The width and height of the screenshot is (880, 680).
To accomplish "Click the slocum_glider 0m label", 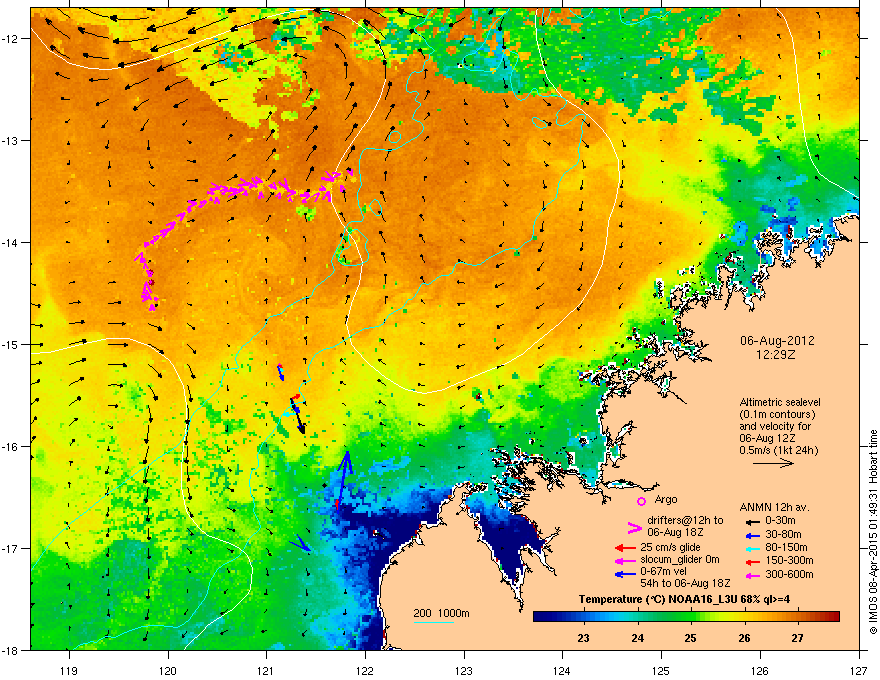I will pos(680,560).
